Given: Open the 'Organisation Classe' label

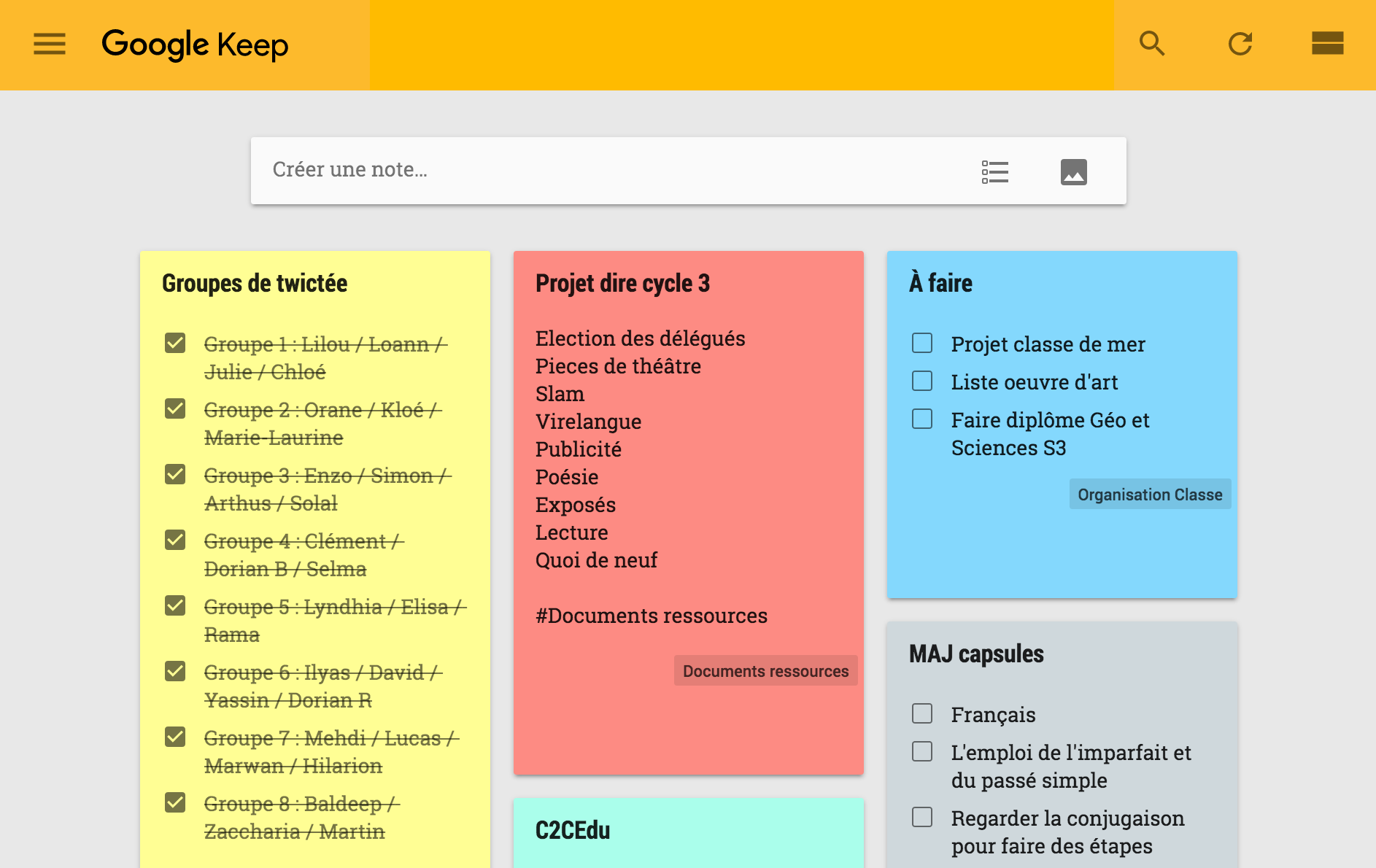Looking at the screenshot, I should 1150,495.
